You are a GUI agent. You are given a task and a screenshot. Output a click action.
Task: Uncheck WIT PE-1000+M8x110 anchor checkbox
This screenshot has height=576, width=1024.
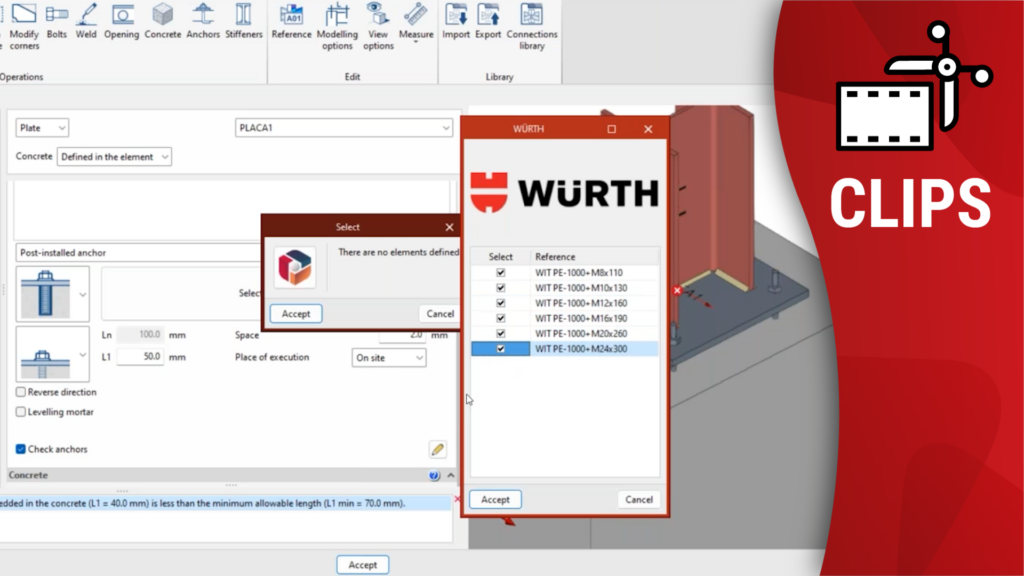click(501, 273)
